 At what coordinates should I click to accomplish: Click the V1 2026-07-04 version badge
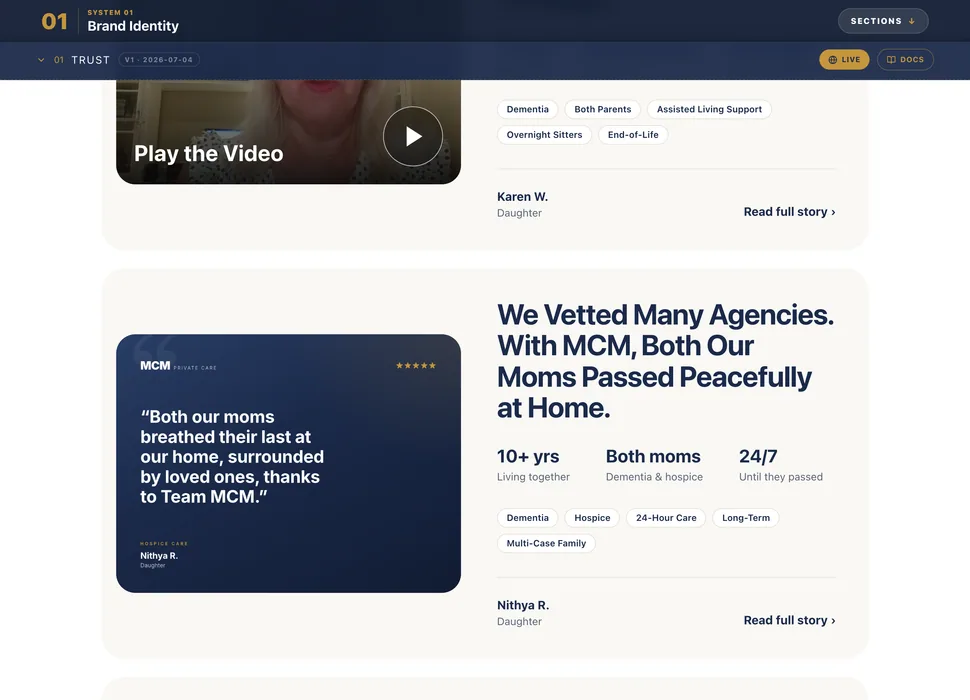coord(159,60)
